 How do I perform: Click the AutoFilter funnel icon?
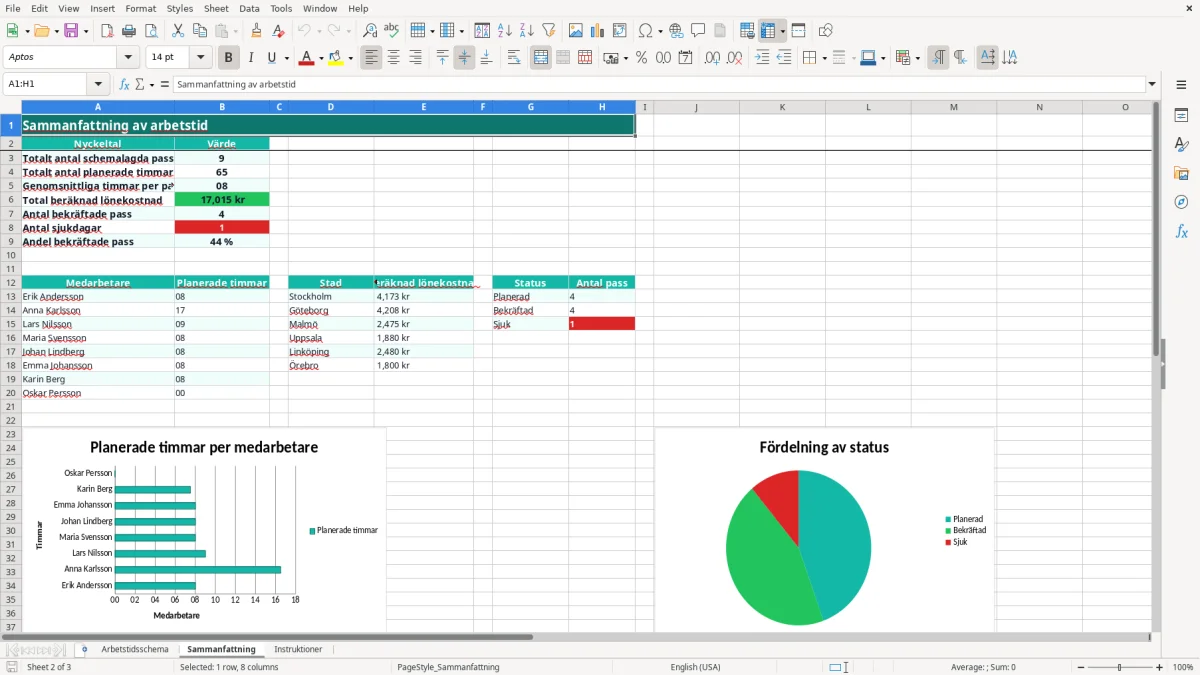tap(548, 31)
